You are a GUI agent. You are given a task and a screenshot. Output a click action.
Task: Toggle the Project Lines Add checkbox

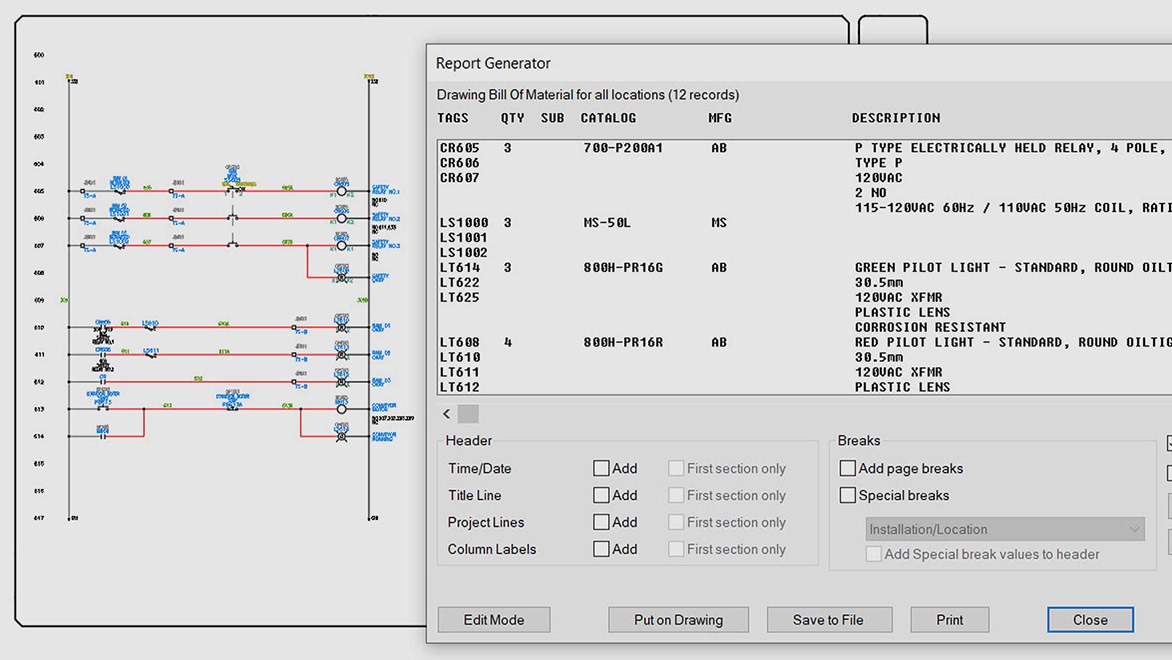coord(601,522)
